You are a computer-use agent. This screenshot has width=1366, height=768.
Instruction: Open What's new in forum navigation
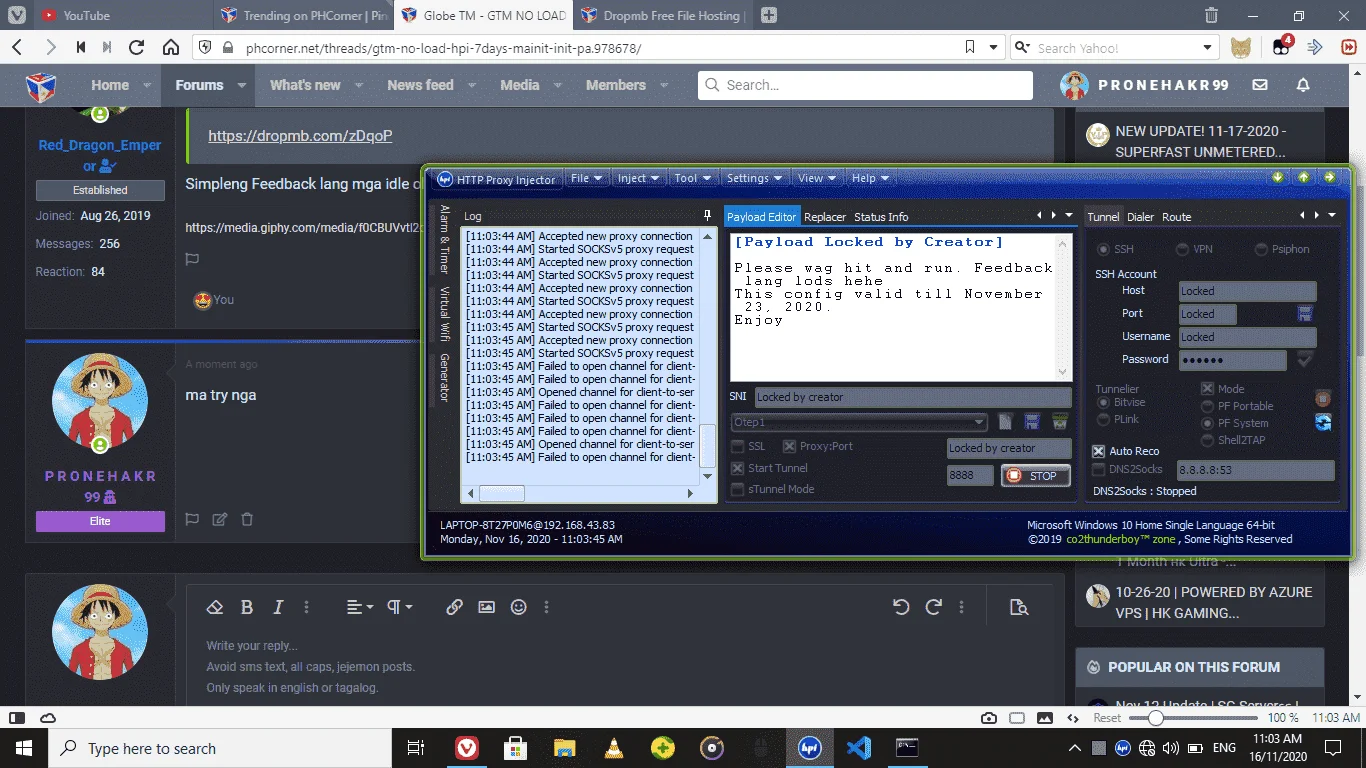click(305, 85)
